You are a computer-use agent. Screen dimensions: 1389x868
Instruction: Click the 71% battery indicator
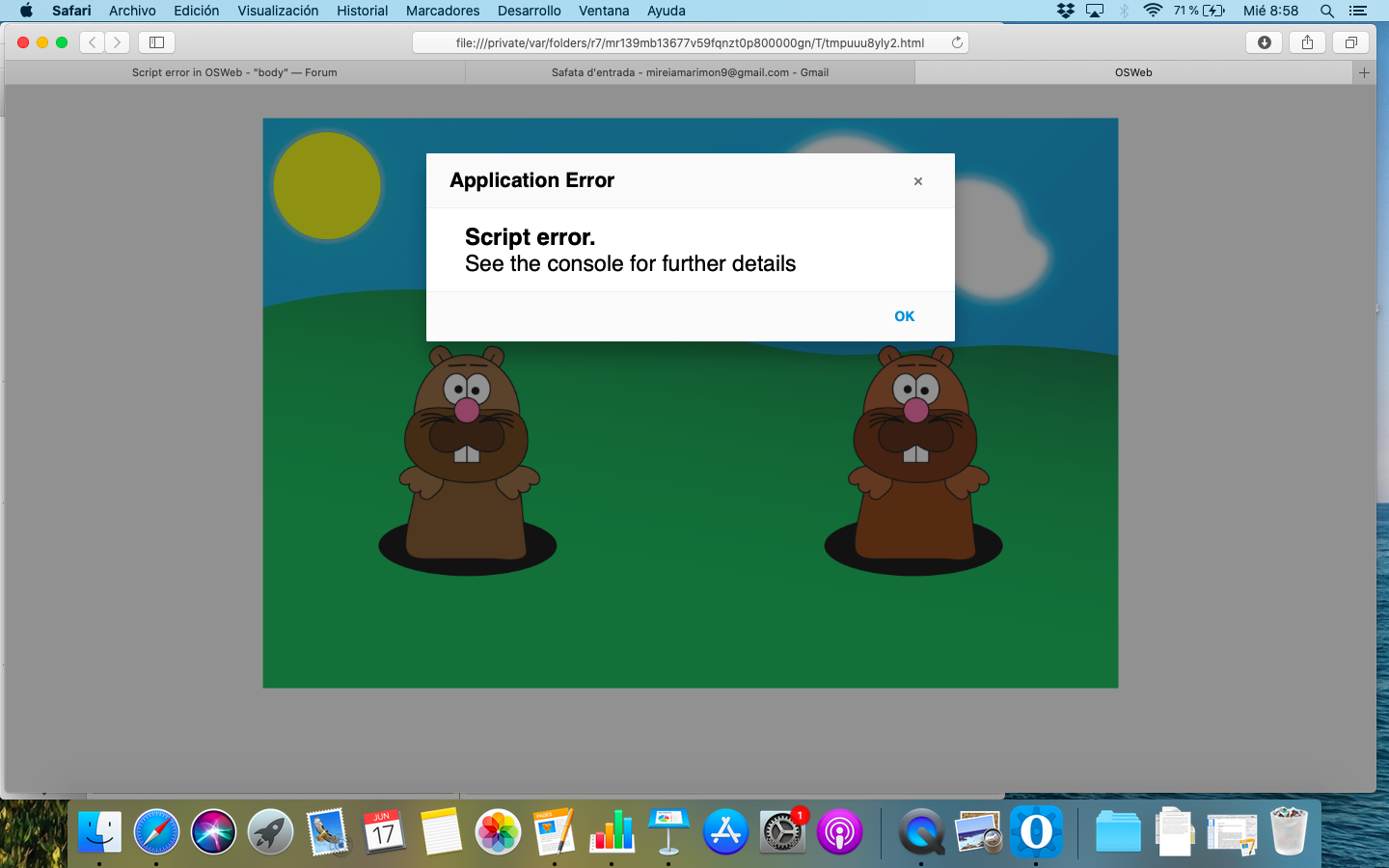(x=1199, y=11)
